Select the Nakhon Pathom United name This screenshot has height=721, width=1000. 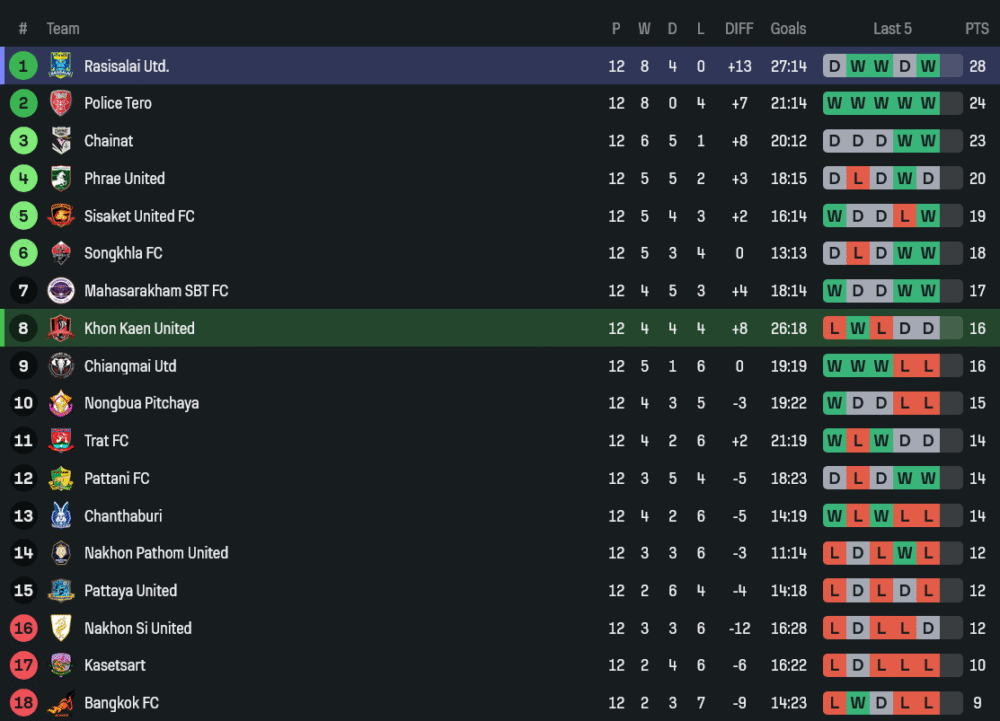156,553
